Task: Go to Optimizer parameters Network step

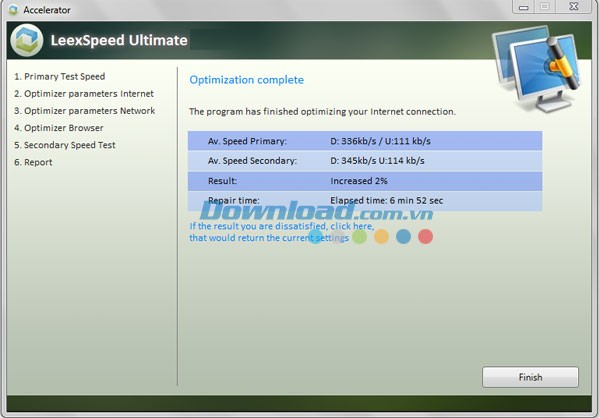Action: pos(84,111)
